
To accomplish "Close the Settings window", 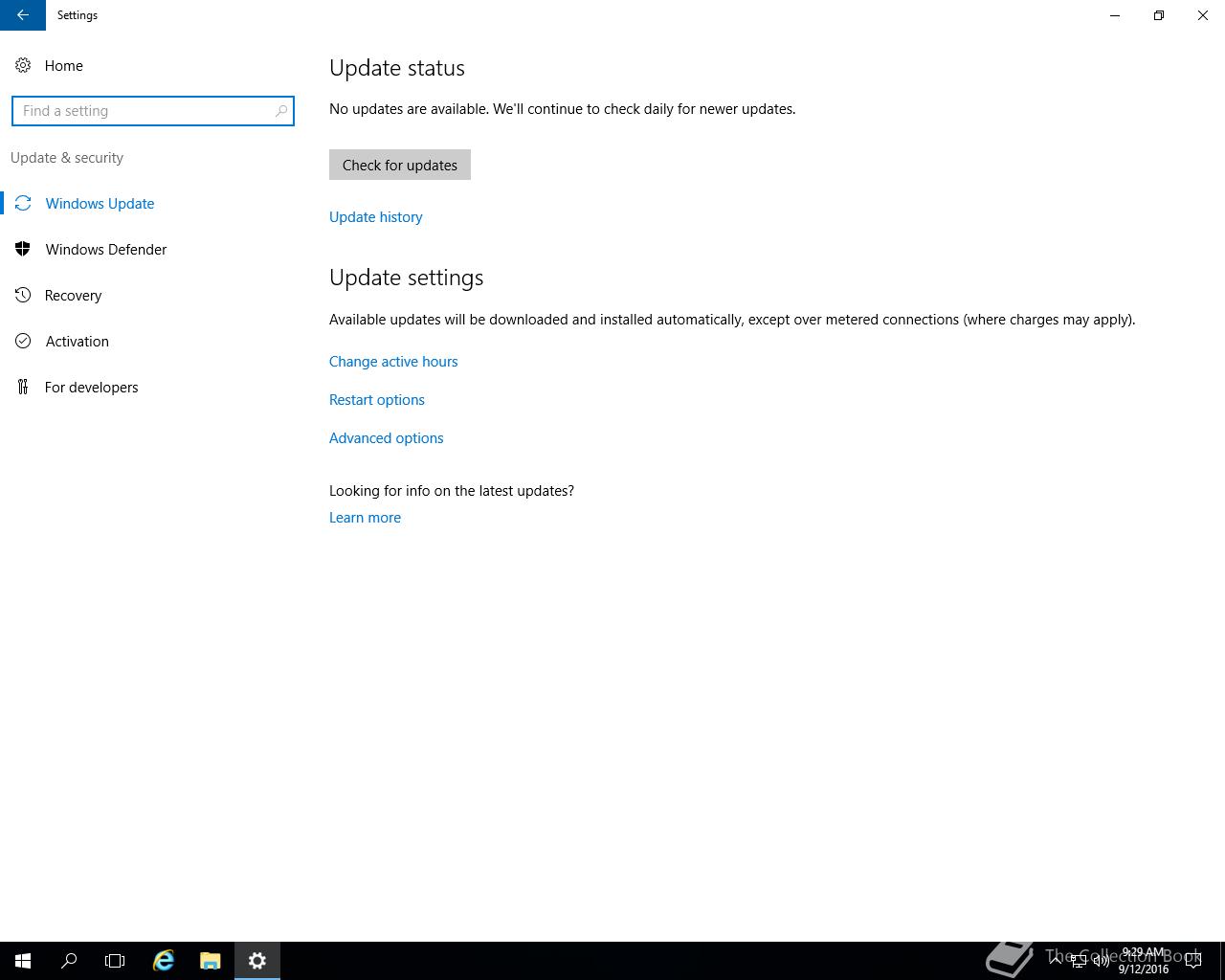I will click(x=1203, y=15).
